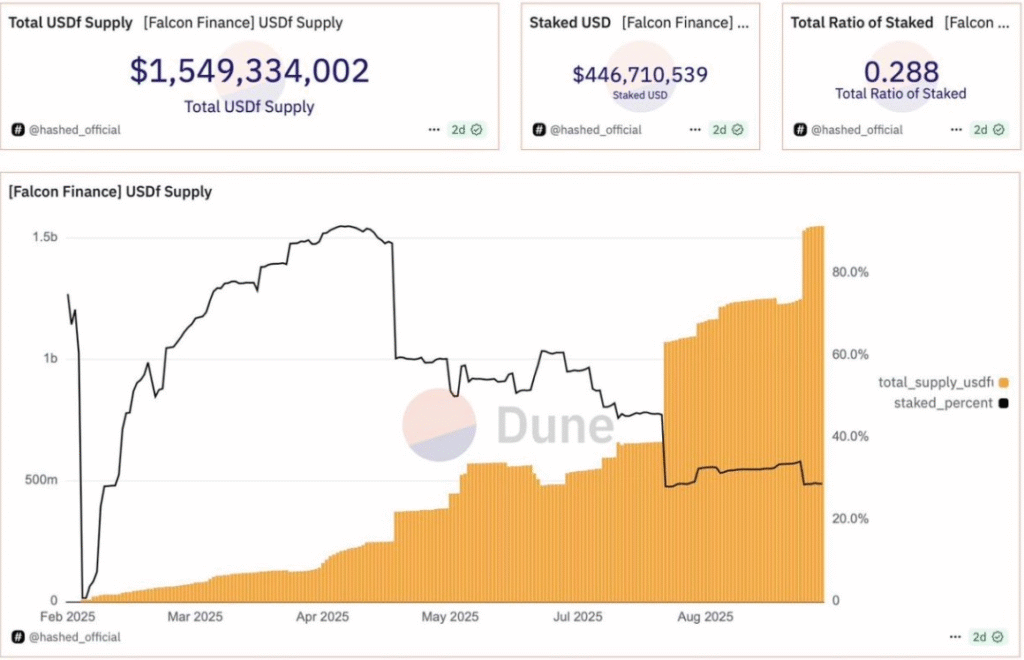Click the hash icon in the Total Ratio of Staked card
Viewport: 1024px width, 660px height.
pos(800,130)
